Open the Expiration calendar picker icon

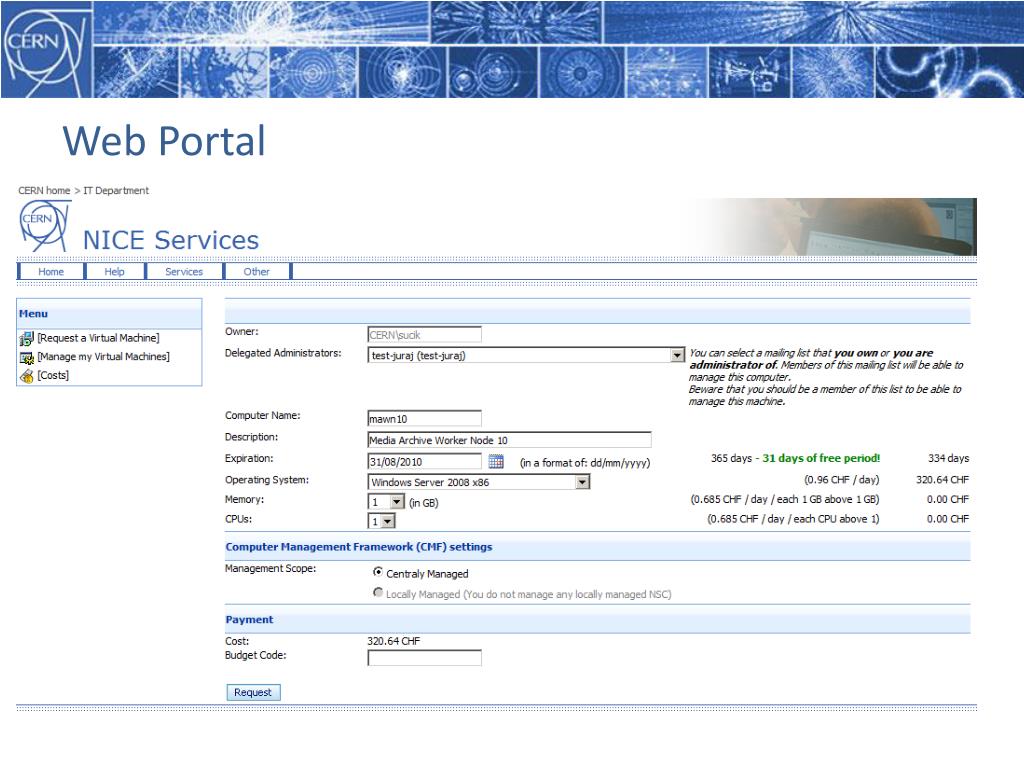point(496,462)
